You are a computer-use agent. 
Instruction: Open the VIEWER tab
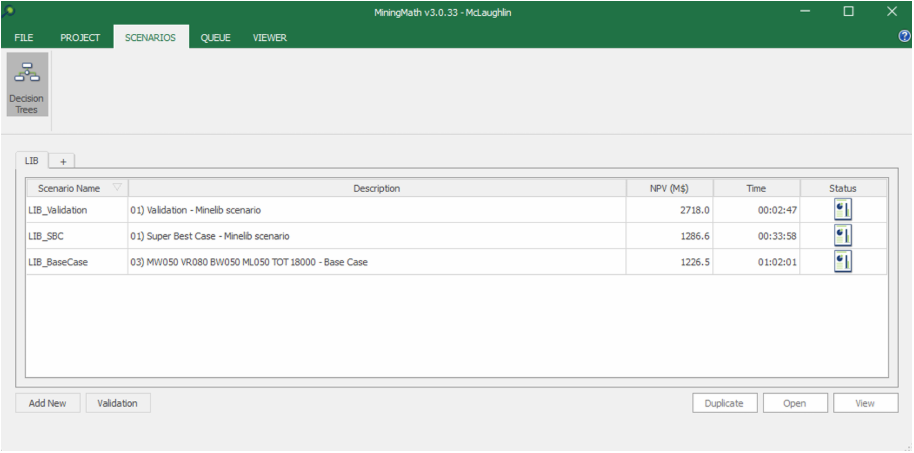click(269, 38)
